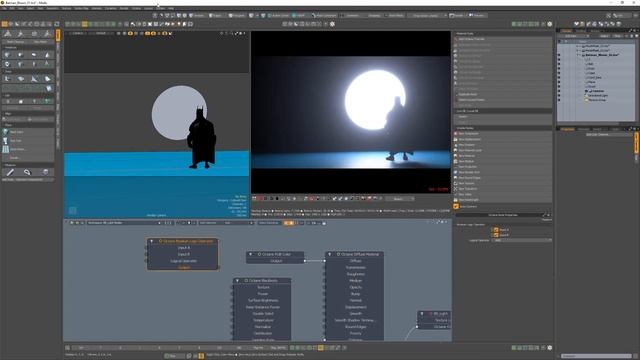Click Diffuse input on Diffuse Material node
The height and width of the screenshot is (360, 640).
coord(355,261)
